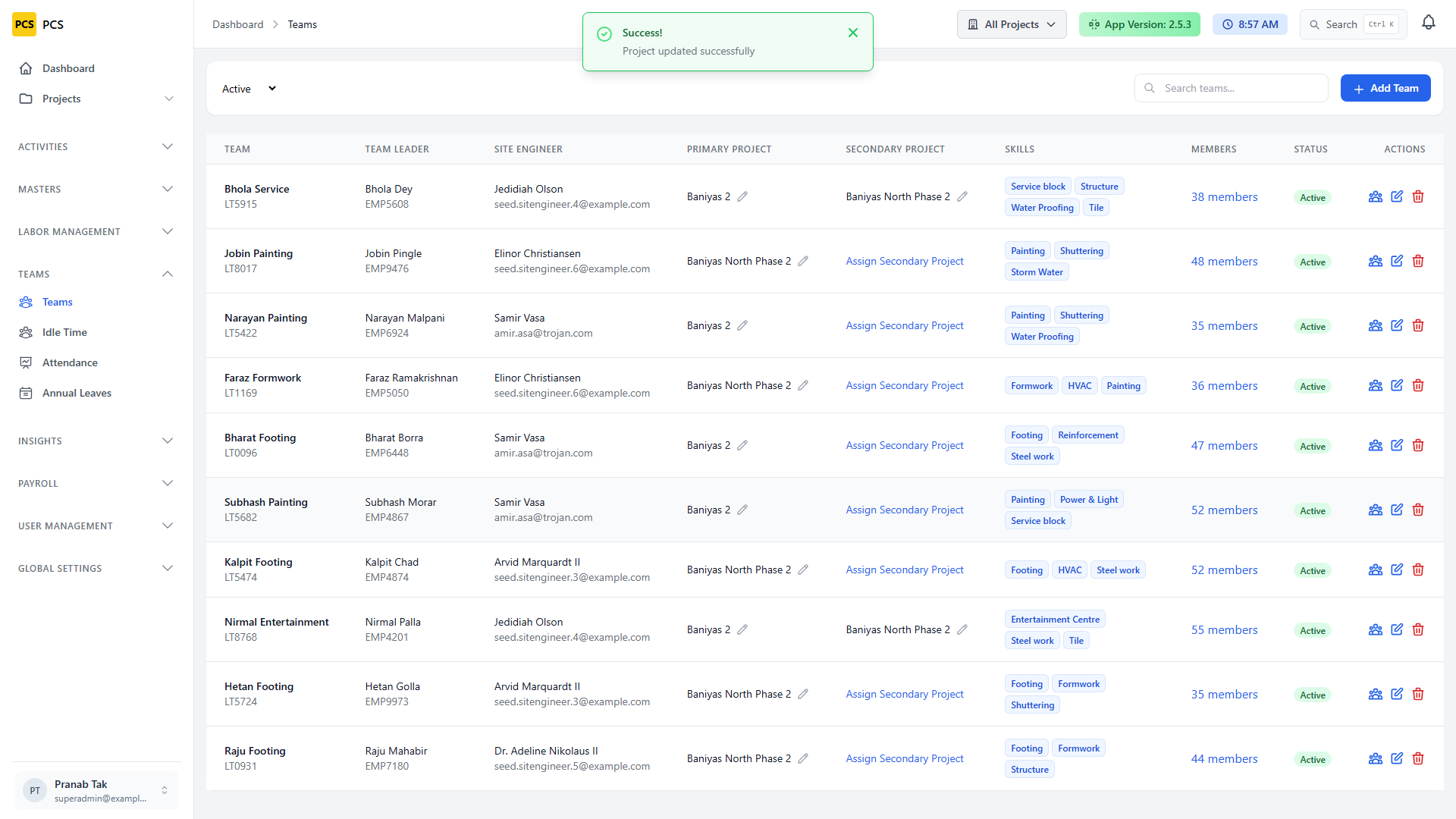Expand the Masters section
This screenshot has height=819, width=1456.
tap(96, 189)
